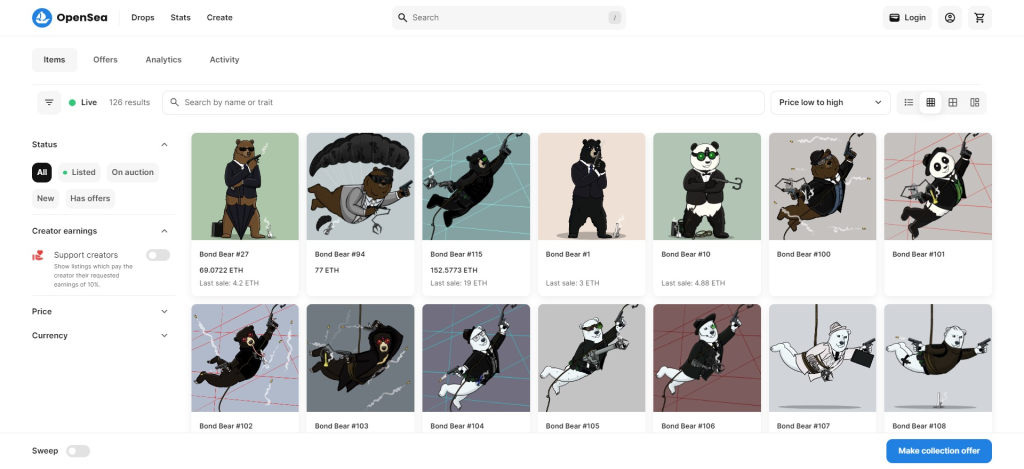Choose the mosaic layout view icon
1024x469 pixels.
[x=975, y=102]
